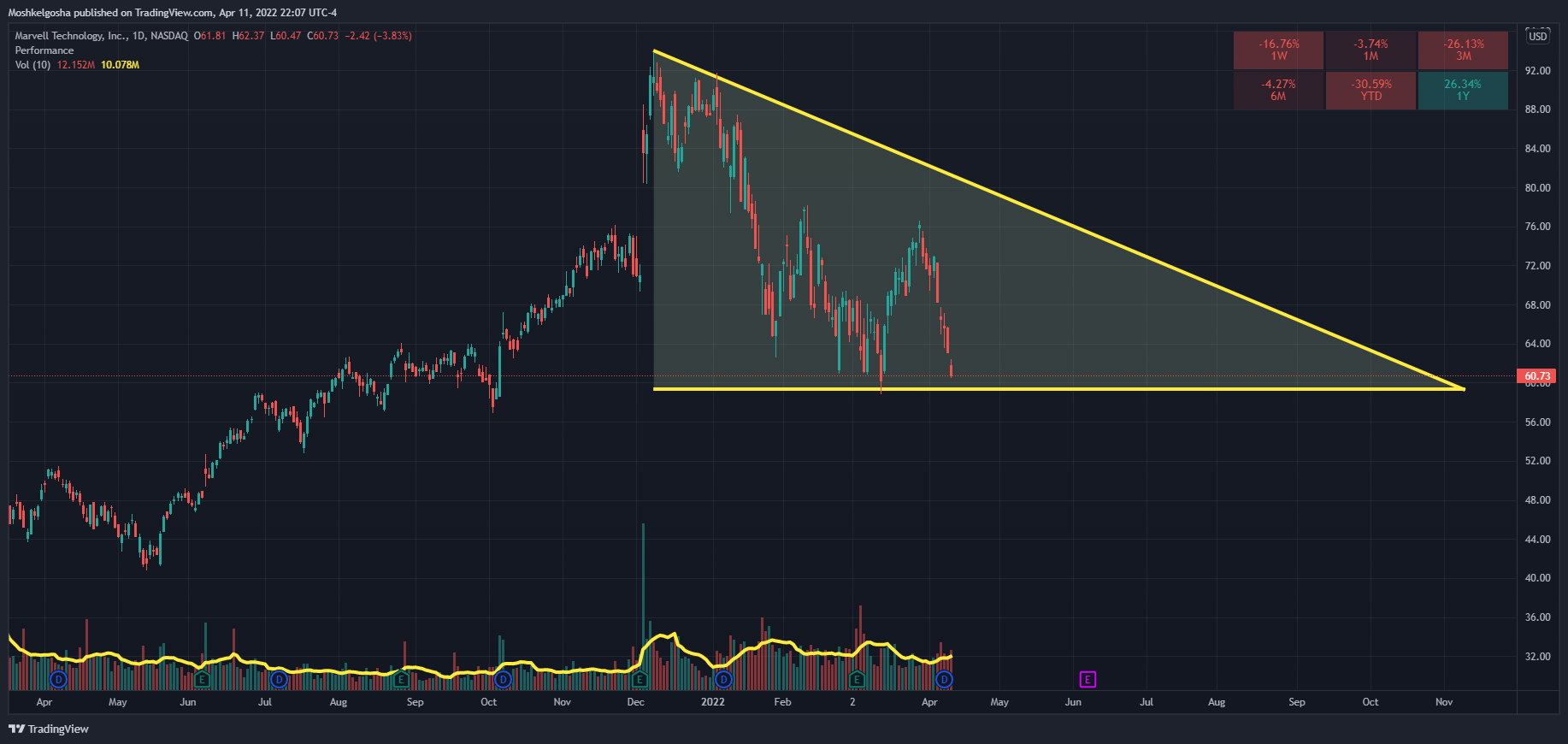Click the L60.47 low price value
Screen dimensions: 1568x744
coord(286,36)
